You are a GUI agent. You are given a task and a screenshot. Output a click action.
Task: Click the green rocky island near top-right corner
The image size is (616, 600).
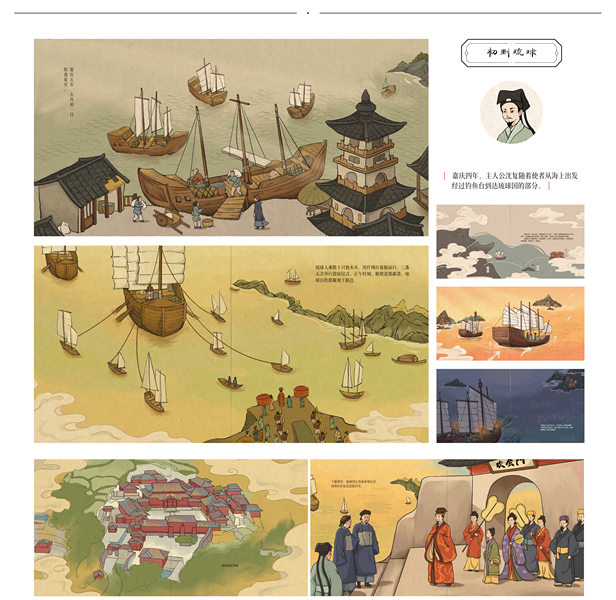coord(411,69)
